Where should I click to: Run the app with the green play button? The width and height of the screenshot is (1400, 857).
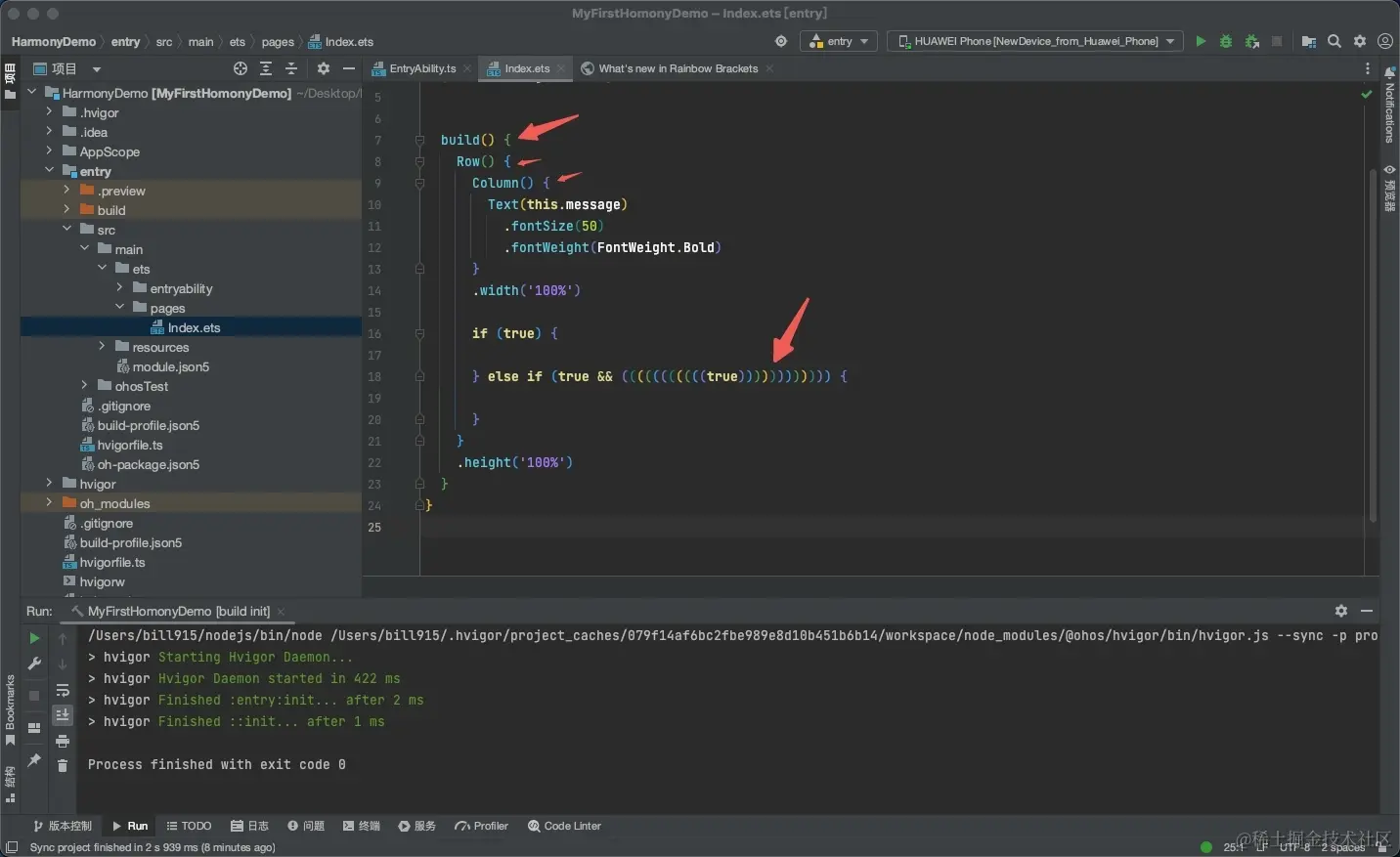1201,41
